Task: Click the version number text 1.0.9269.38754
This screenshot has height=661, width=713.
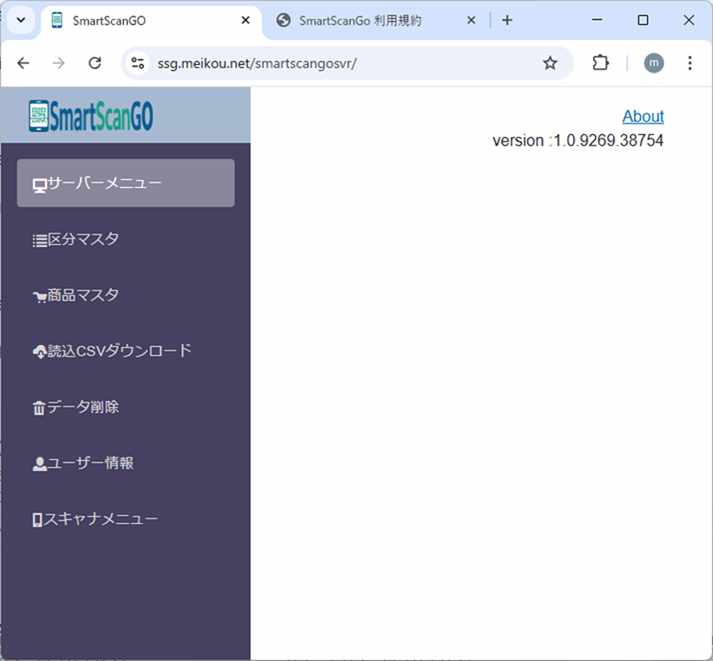Action: [x=608, y=140]
